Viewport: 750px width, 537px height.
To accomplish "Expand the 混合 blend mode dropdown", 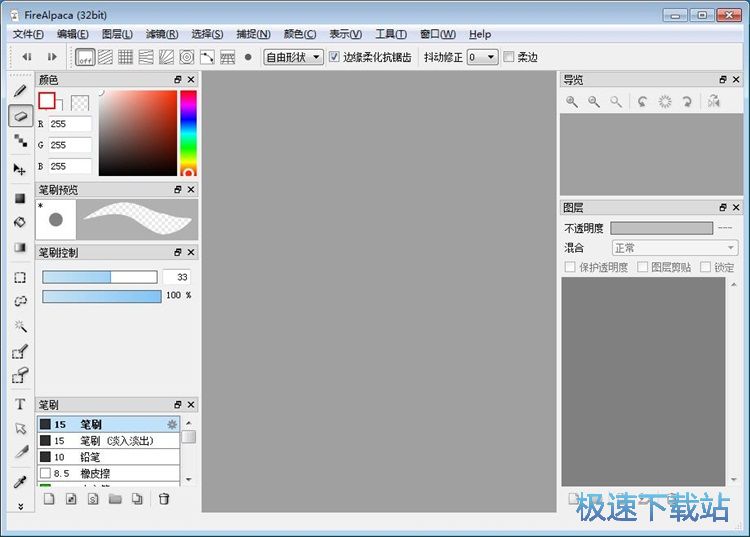I will pos(673,247).
